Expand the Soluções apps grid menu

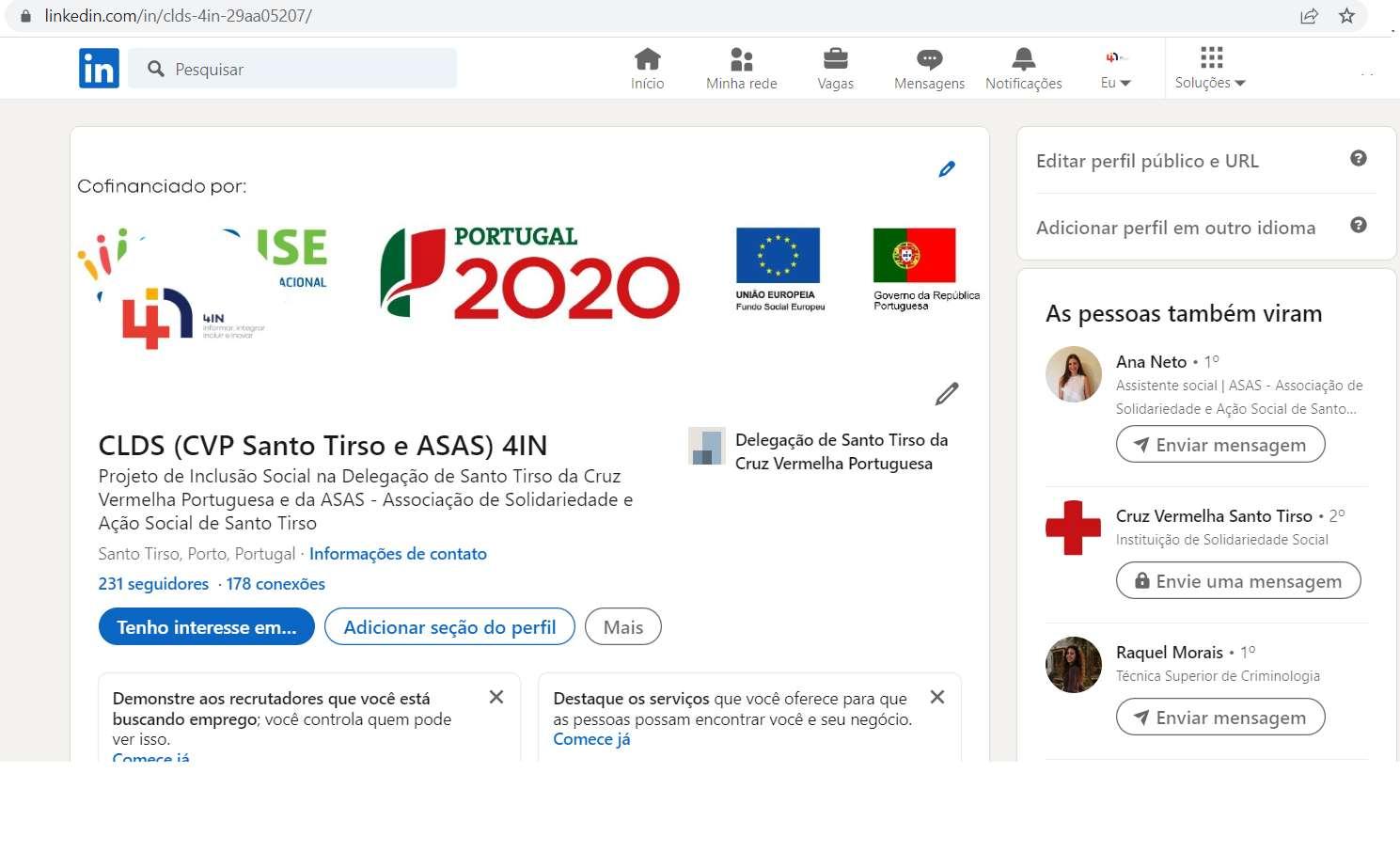pos(1211,69)
